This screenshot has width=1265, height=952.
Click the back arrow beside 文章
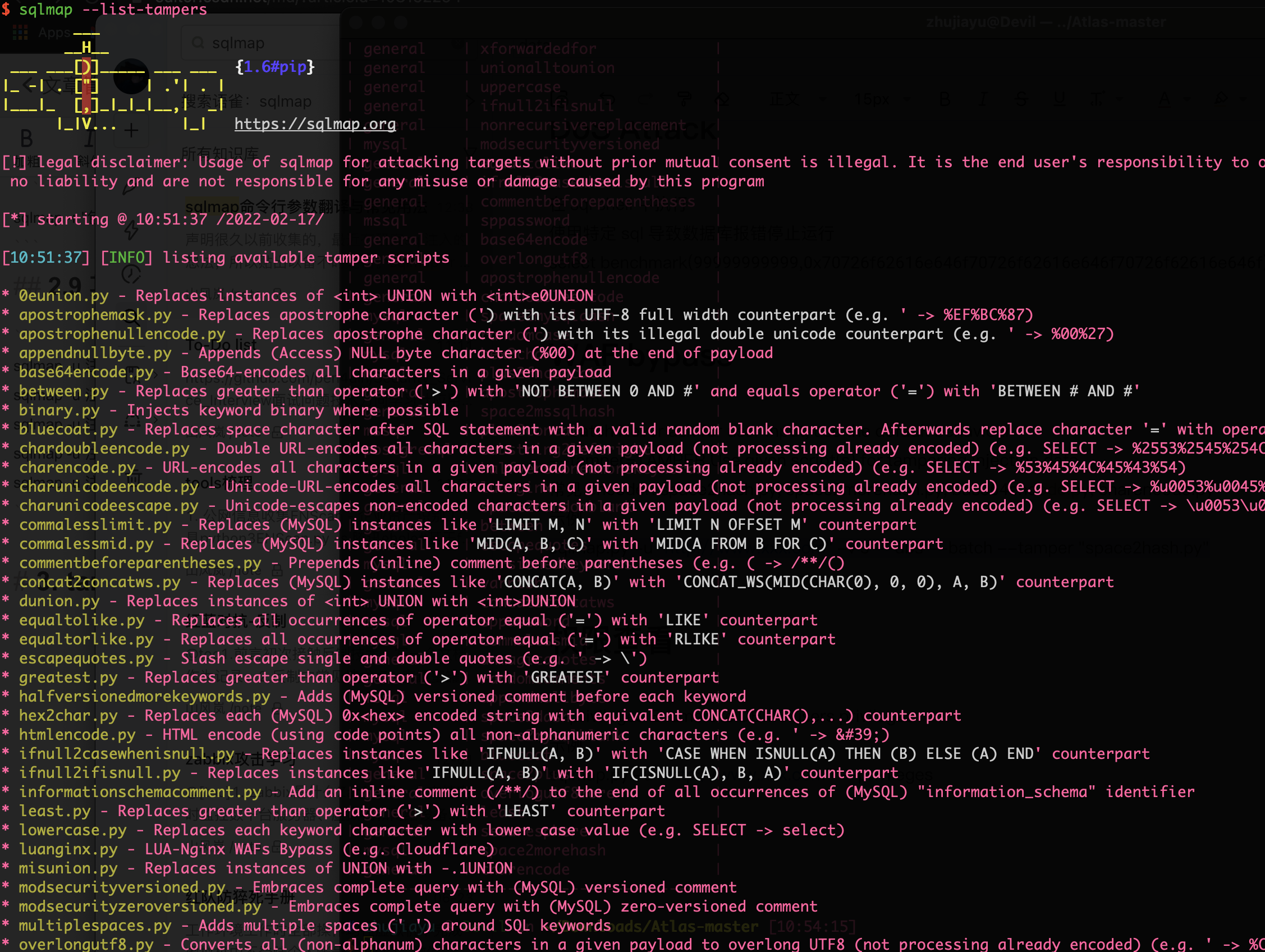tap(27, 86)
